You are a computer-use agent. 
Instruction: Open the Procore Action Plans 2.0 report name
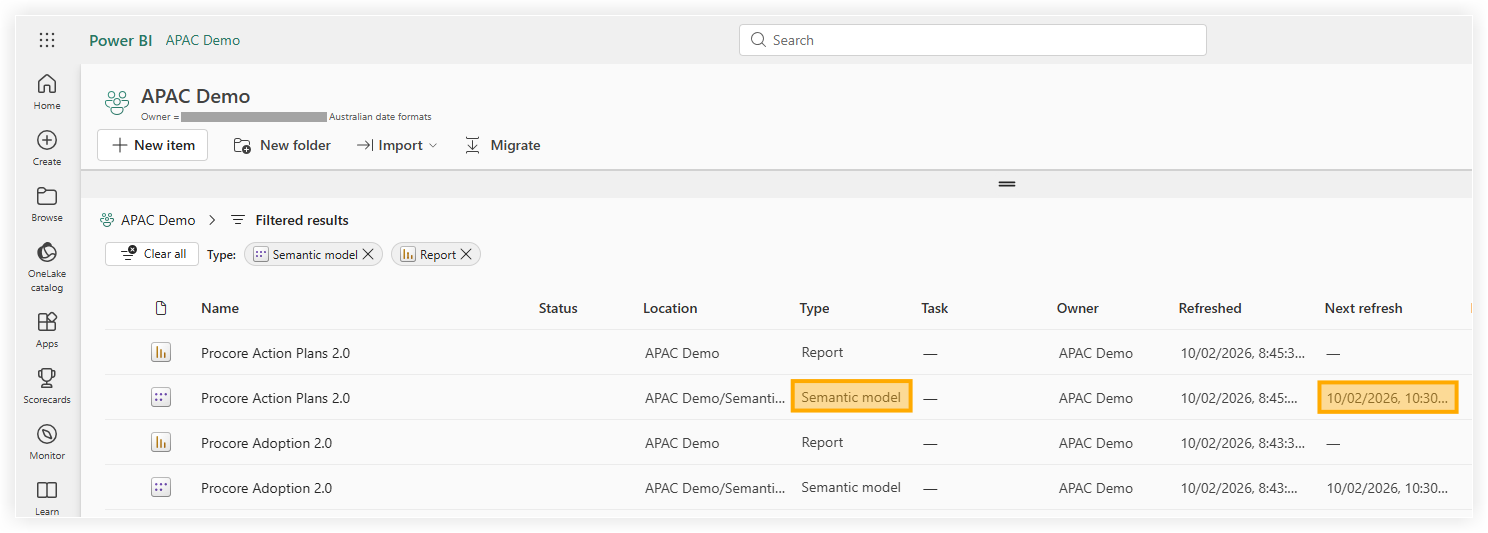(275, 353)
